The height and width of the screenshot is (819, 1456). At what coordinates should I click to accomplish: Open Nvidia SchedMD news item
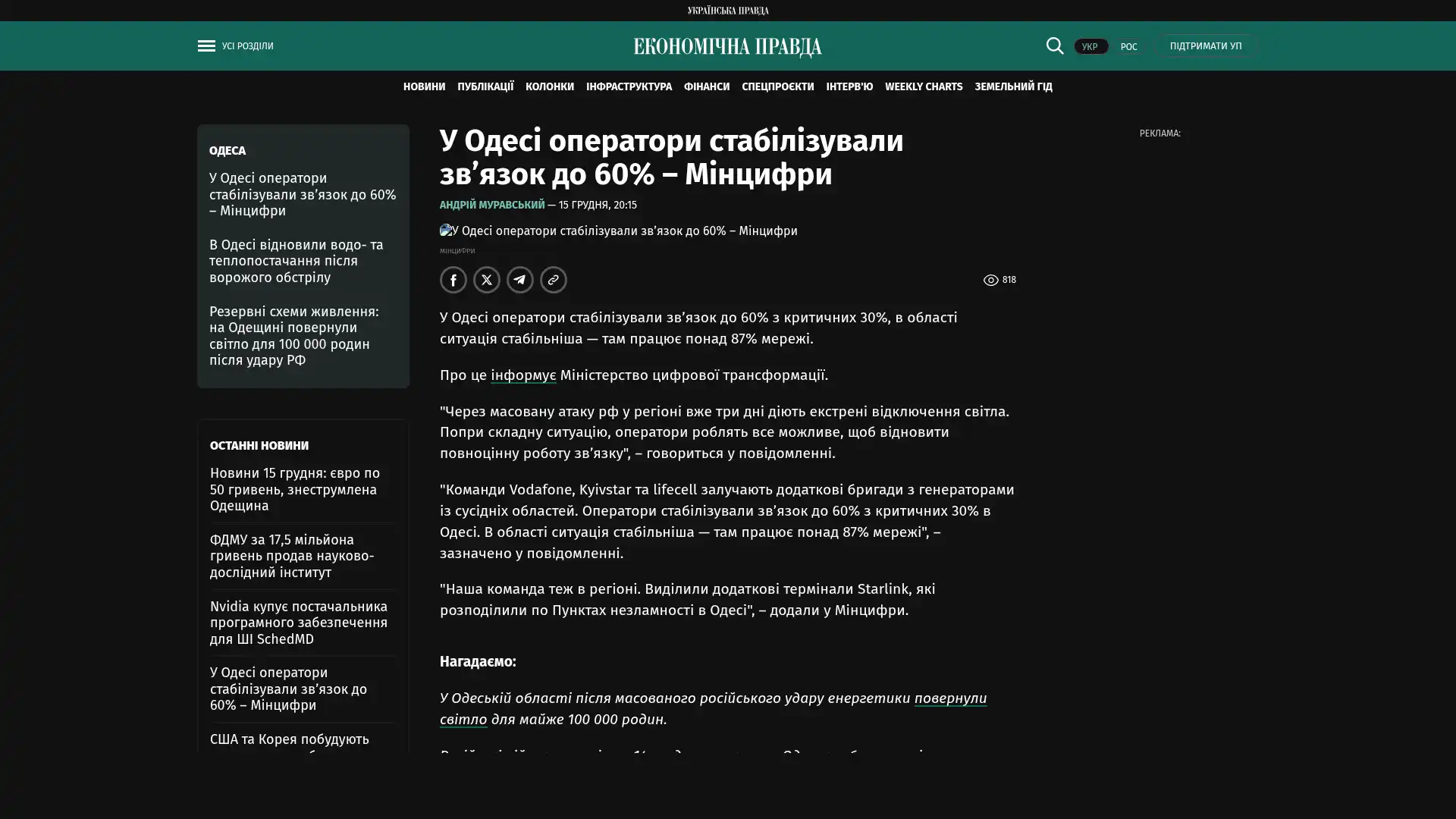pos(299,623)
